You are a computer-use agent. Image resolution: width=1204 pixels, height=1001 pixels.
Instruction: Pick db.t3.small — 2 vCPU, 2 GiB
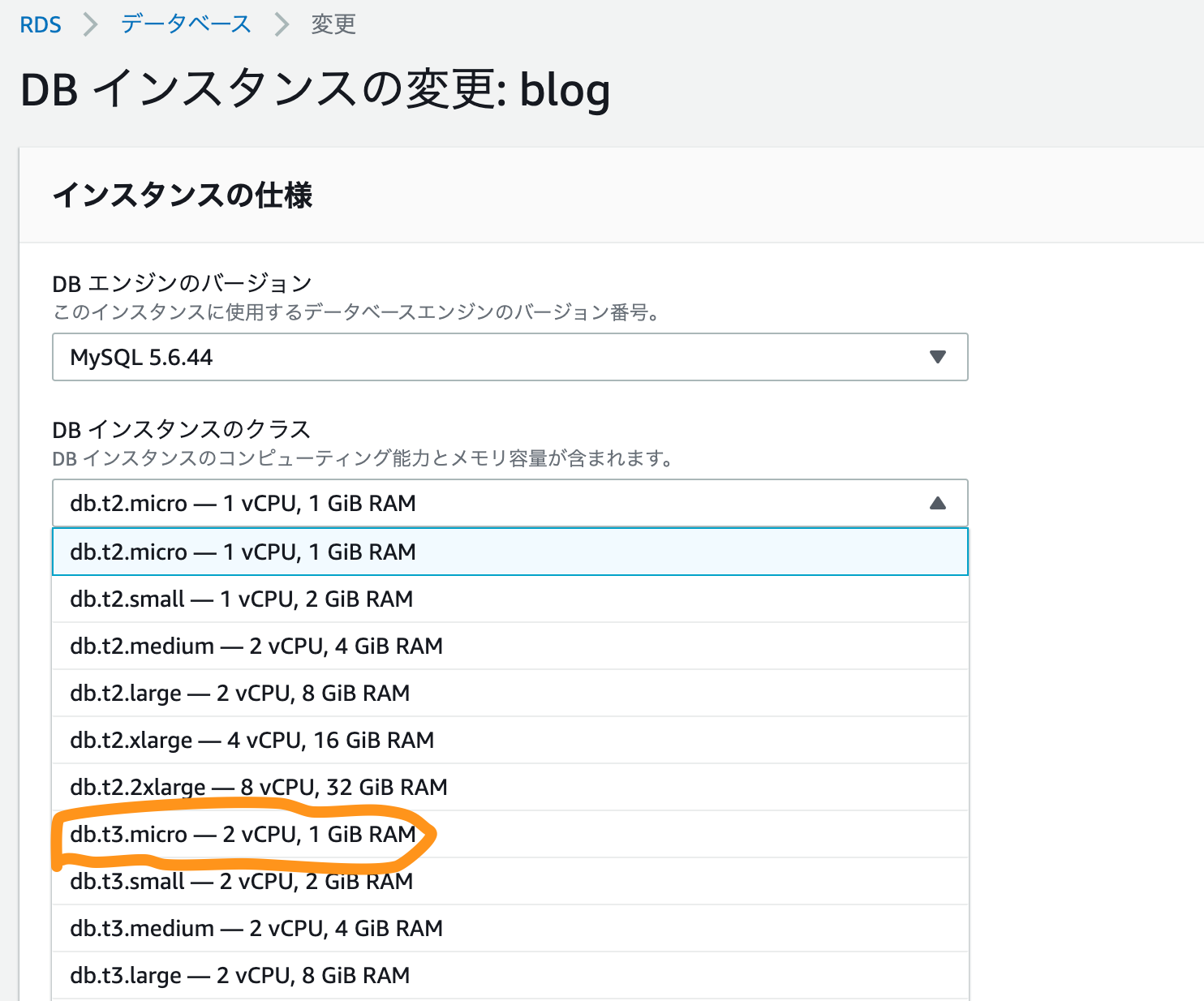pos(510,881)
